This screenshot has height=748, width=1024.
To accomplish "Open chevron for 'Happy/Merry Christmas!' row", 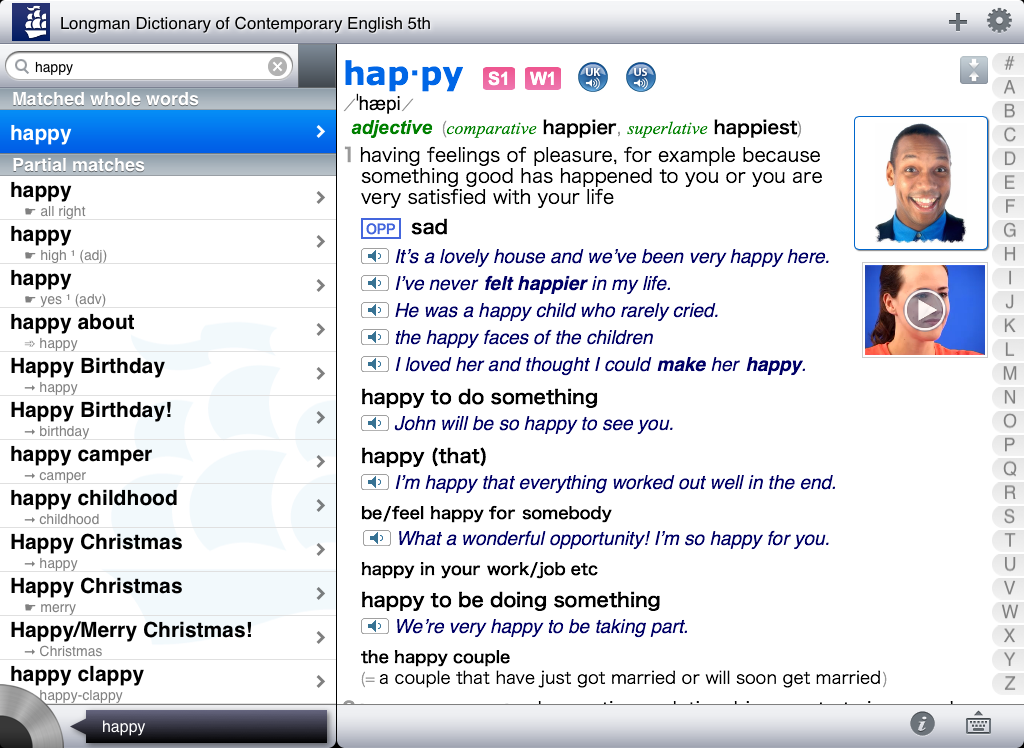I will coord(321,638).
